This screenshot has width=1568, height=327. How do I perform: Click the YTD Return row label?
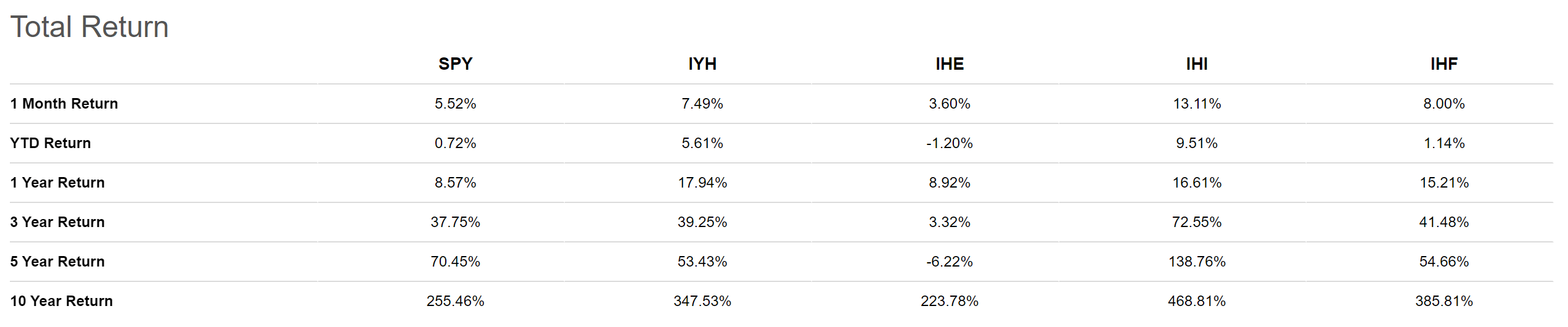51,143
